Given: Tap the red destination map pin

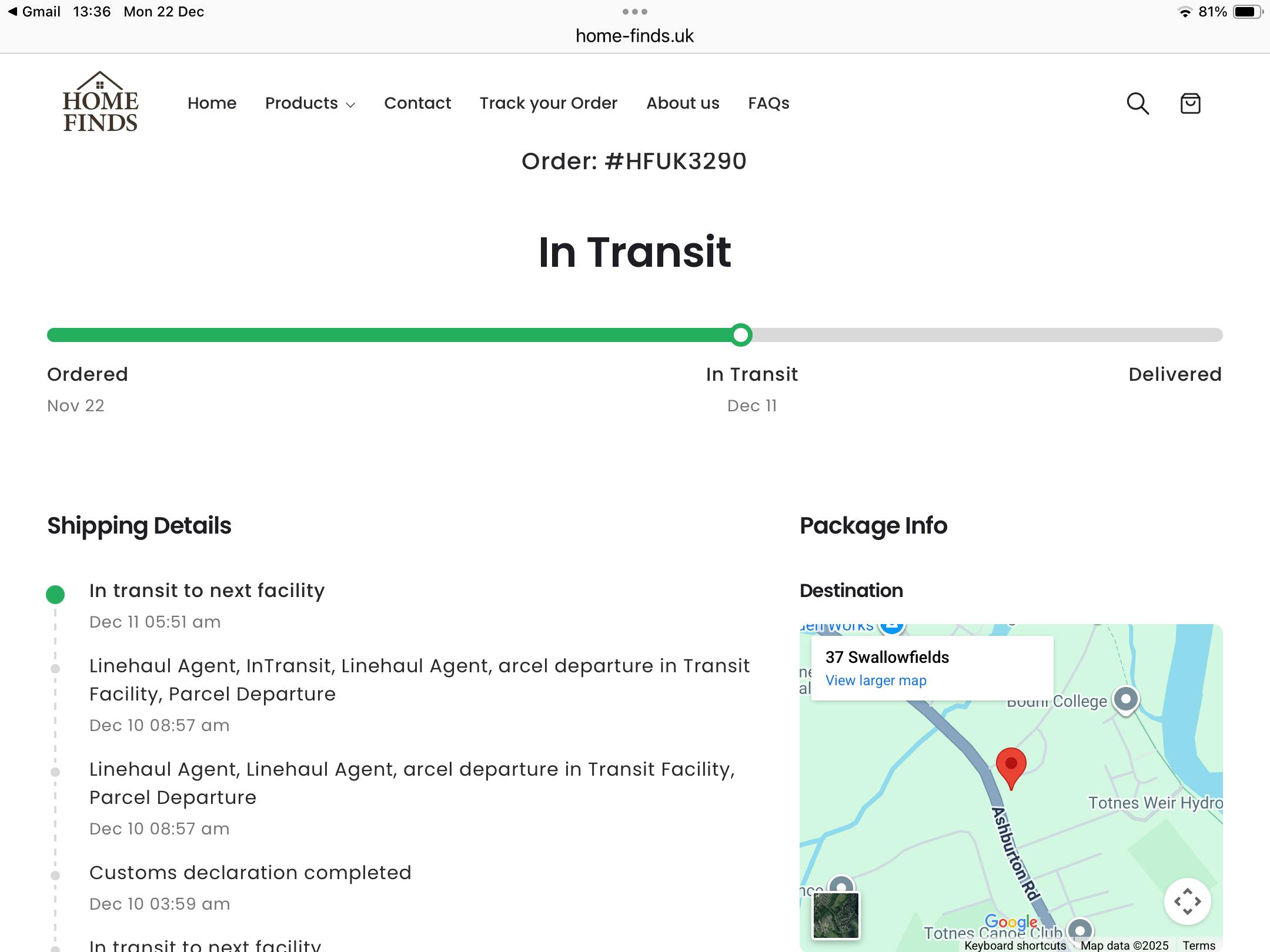Looking at the screenshot, I should click(1011, 766).
